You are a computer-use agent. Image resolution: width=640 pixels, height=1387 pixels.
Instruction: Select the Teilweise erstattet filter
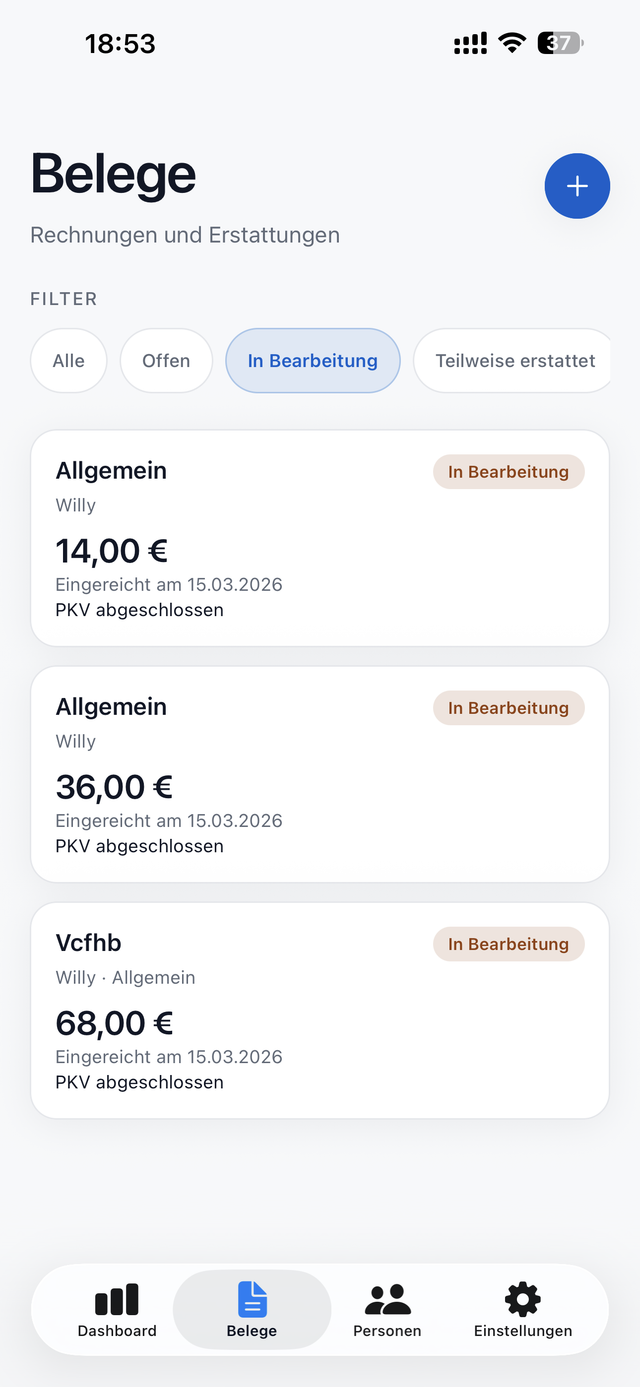tap(512, 360)
